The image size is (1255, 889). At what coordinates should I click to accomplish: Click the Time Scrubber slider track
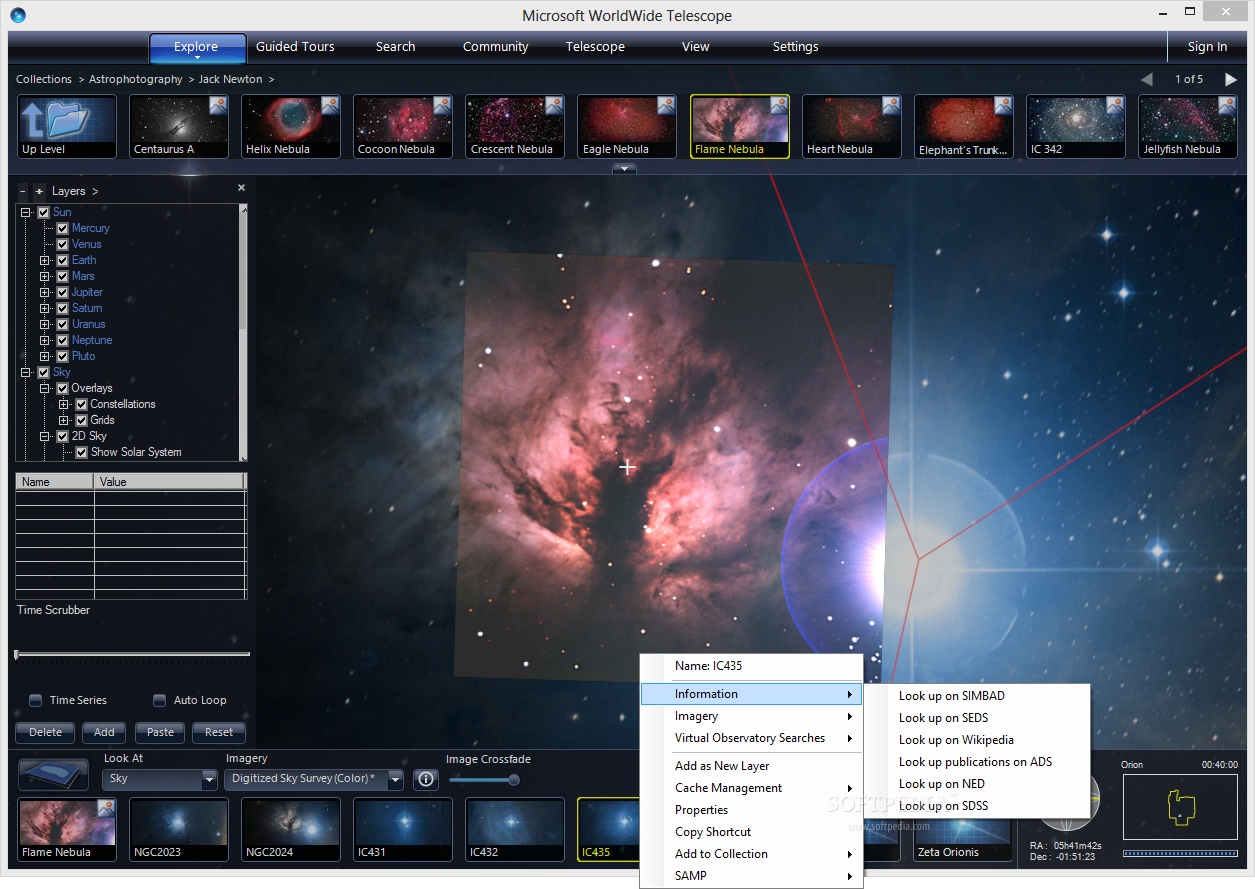pyautogui.click(x=132, y=655)
